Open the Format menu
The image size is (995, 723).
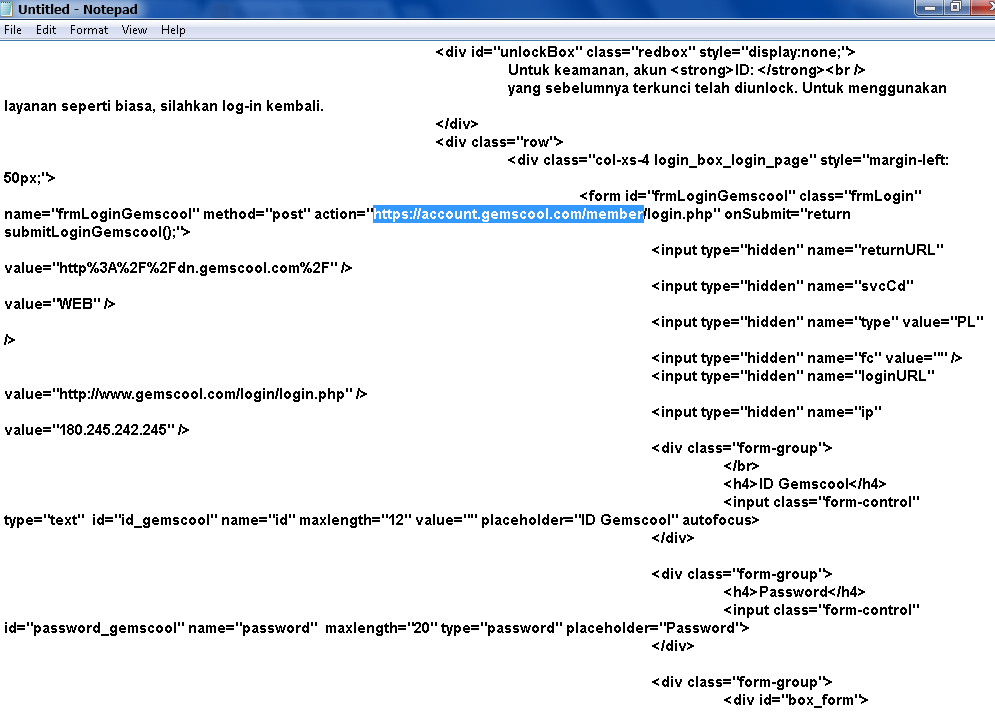click(89, 30)
